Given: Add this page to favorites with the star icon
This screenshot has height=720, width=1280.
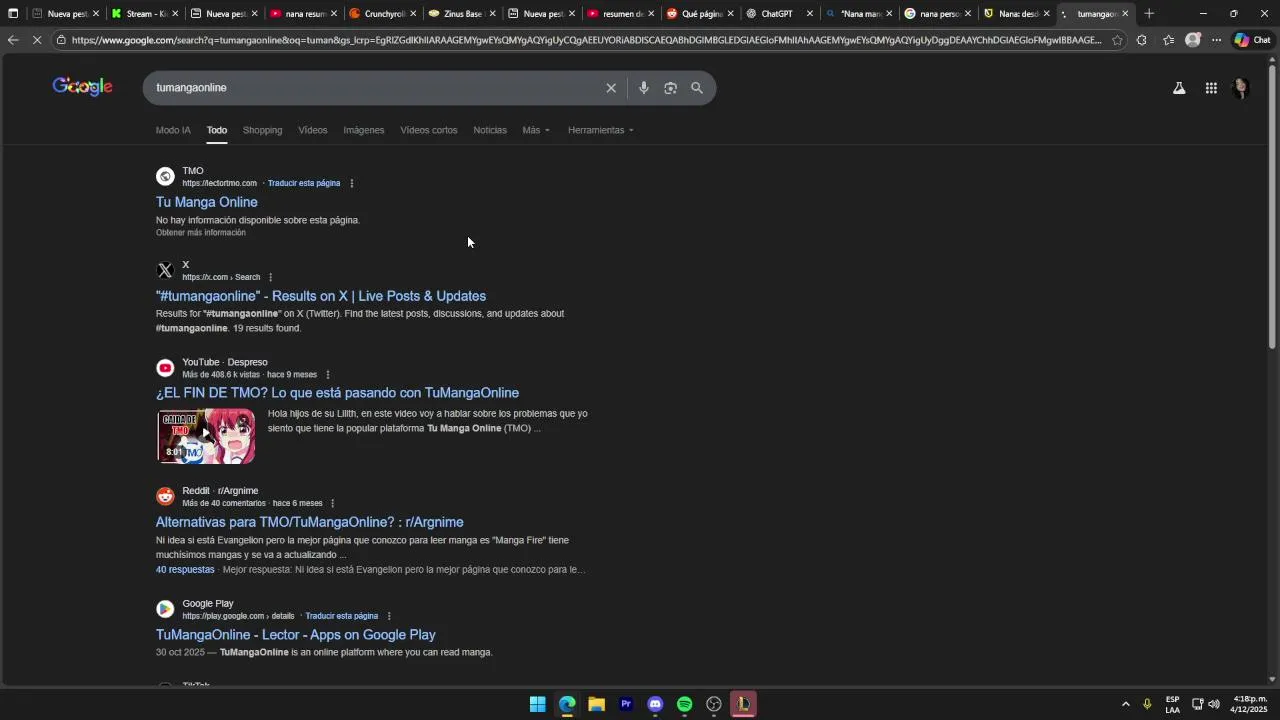Looking at the screenshot, I should pyautogui.click(x=1117, y=40).
